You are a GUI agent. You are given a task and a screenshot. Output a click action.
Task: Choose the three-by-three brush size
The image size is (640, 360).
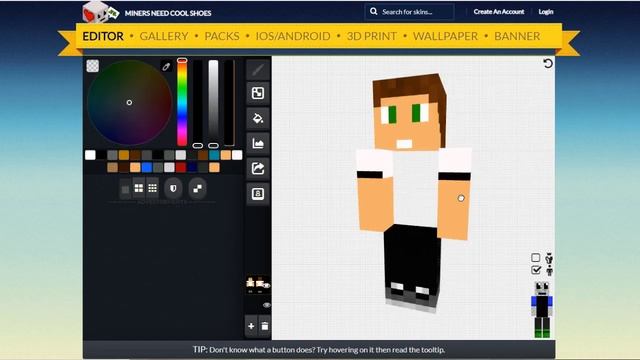click(152, 188)
